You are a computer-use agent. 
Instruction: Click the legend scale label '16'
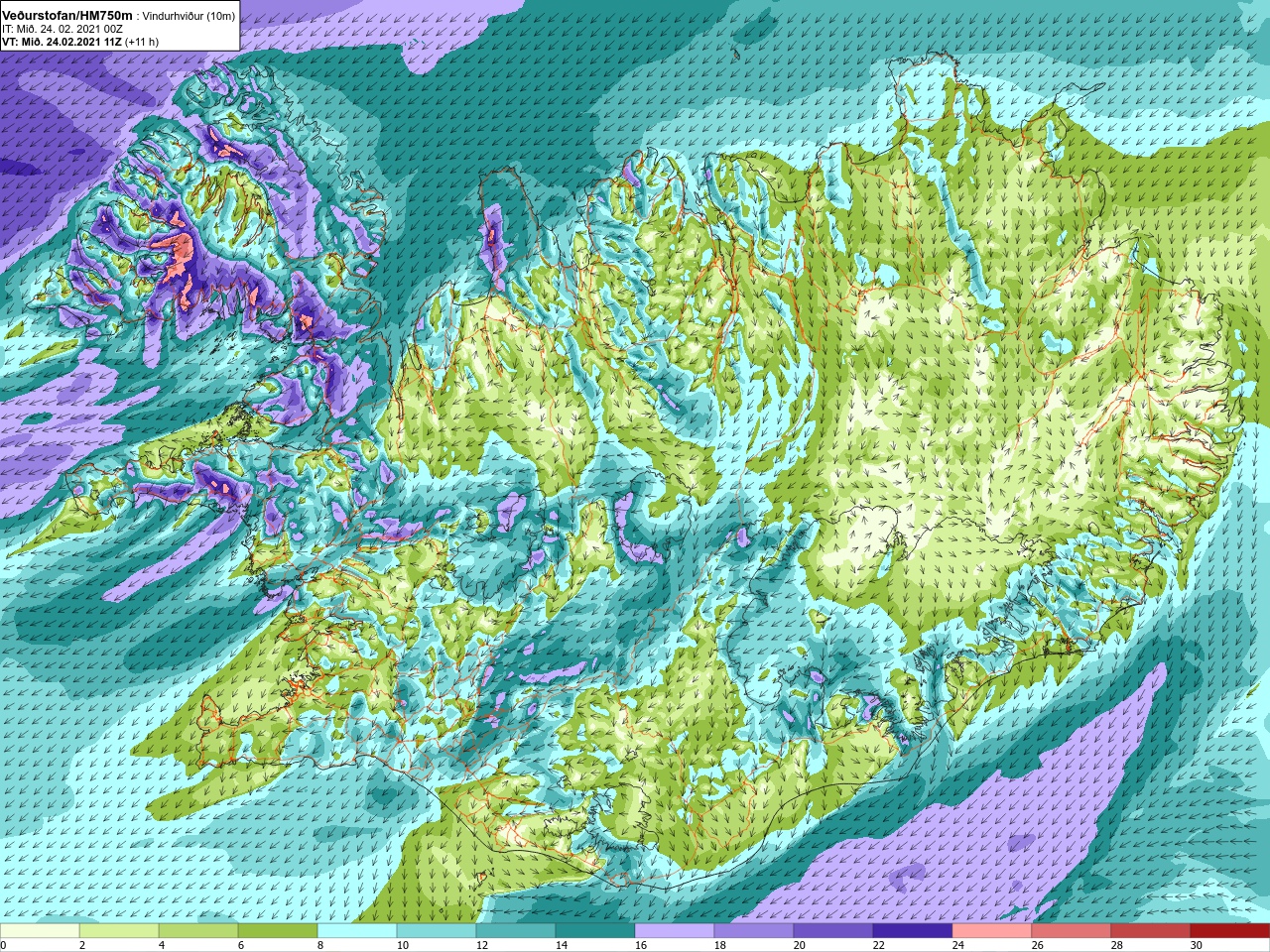[640, 946]
